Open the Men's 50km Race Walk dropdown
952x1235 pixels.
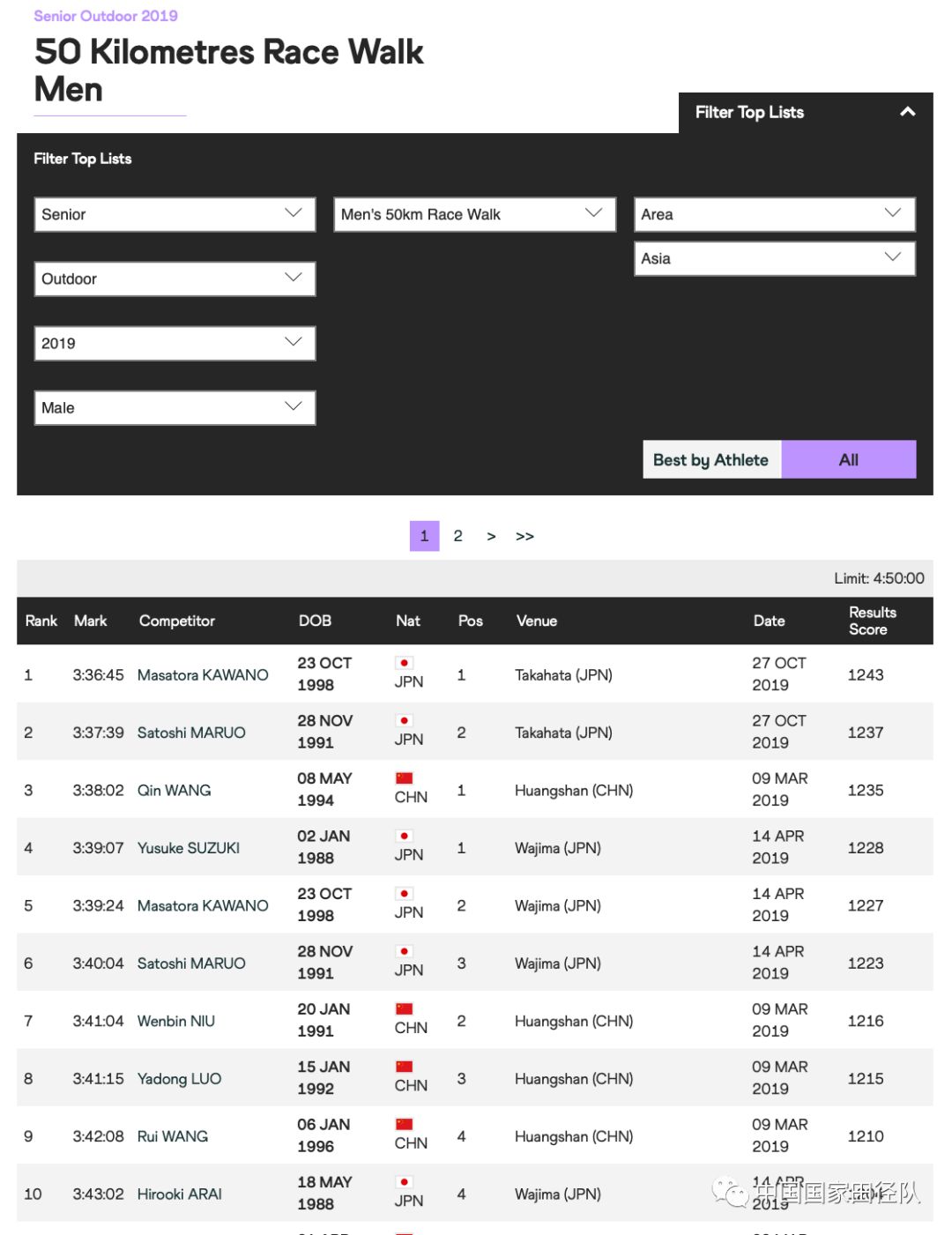474,214
